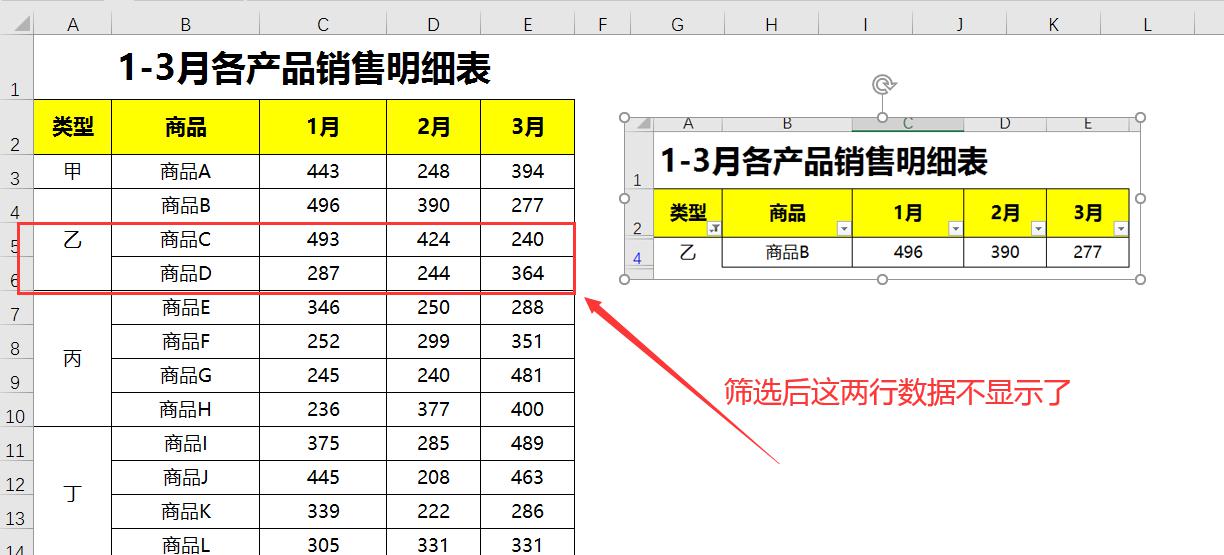Viewport: 1224px width, 555px height.
Task: Click blue row number 4 in picture
Action: click(638, 257)
